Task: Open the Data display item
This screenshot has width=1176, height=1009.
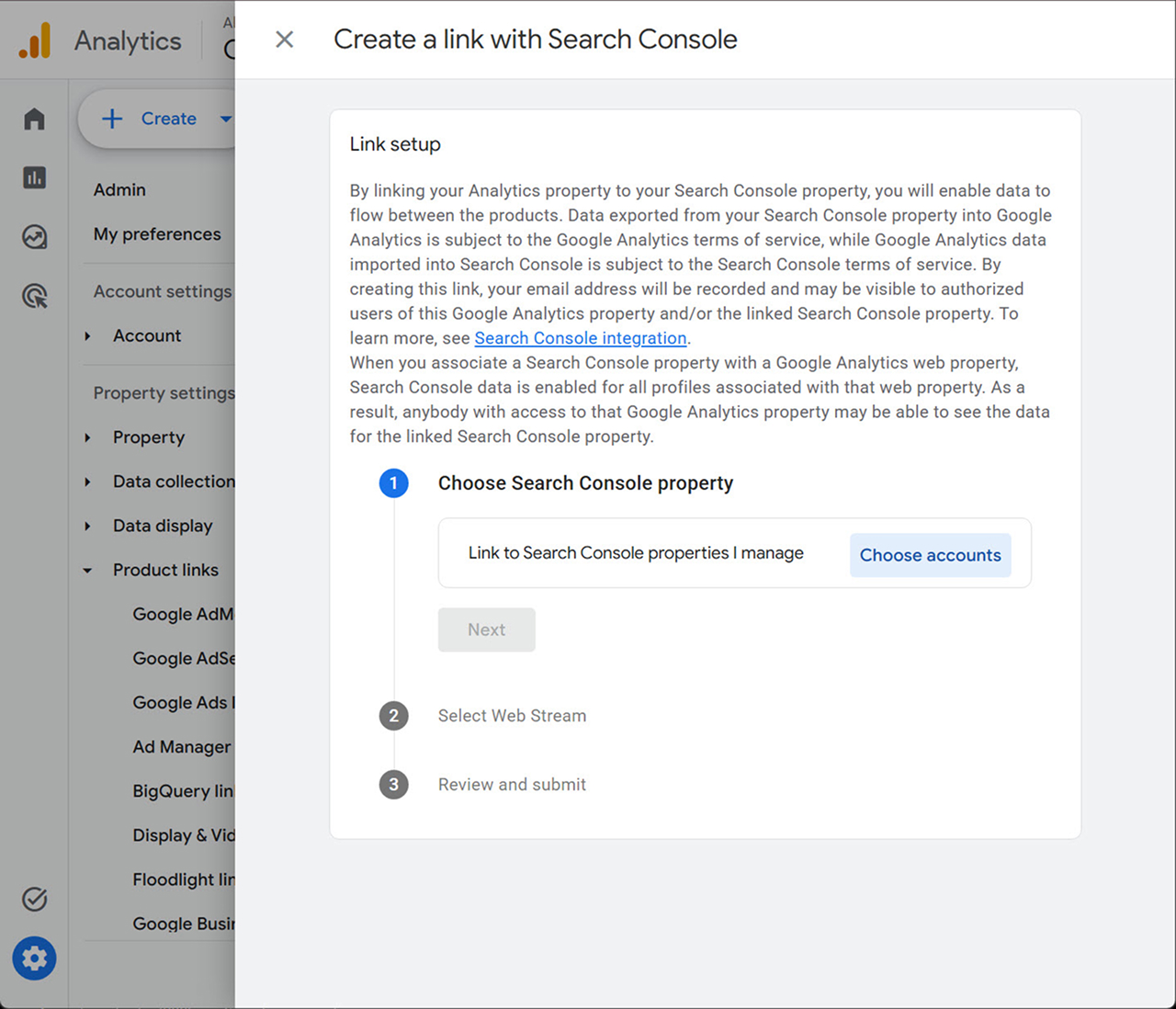Action: pyautogui.click(x=163, y=526)
